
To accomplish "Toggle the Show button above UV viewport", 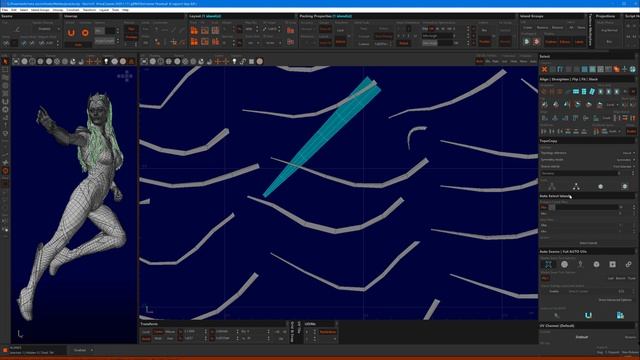I will 524,61.
